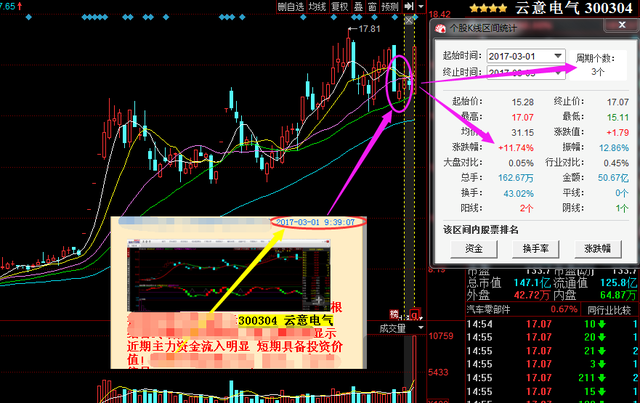Click the 147.1亿 总市值 value
Viewport: 640px width, 403px height.
532,283
